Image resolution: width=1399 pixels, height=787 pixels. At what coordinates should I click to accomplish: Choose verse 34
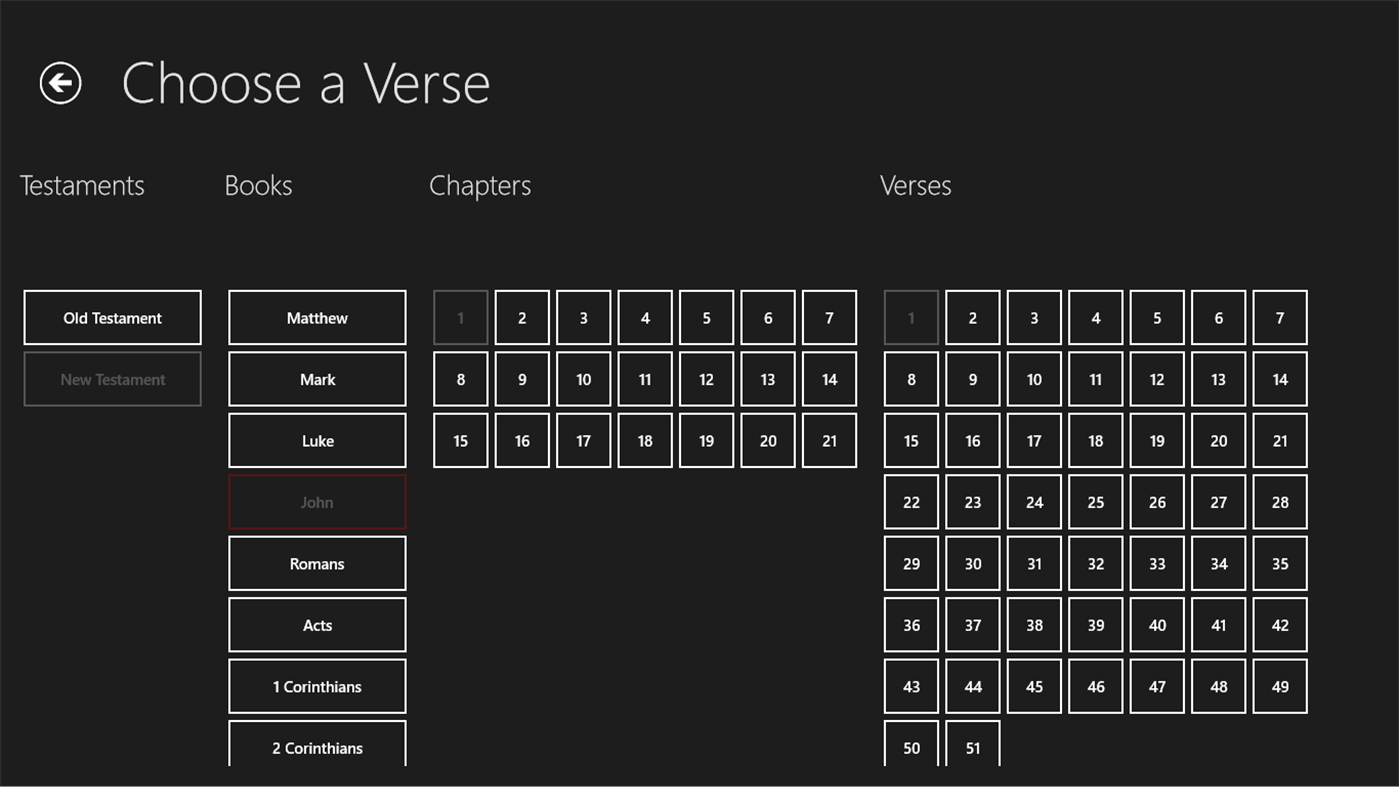1218,563
